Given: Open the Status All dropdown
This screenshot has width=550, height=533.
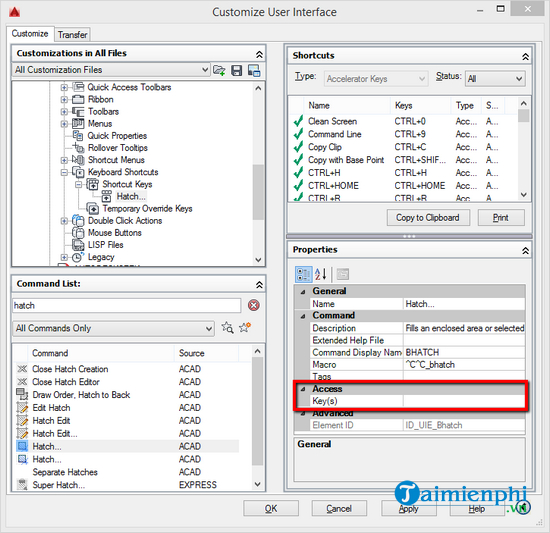Looking at the screenshot, I should (x=495, y=79).
